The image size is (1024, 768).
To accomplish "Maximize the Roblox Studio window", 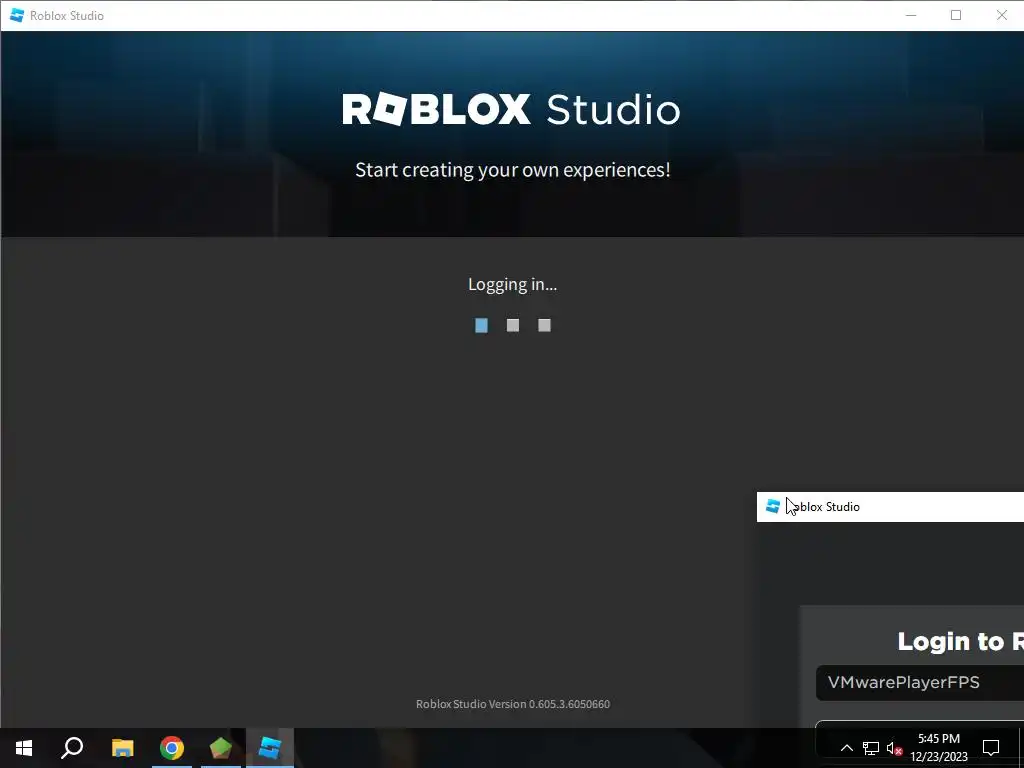I will pos(956,15).
